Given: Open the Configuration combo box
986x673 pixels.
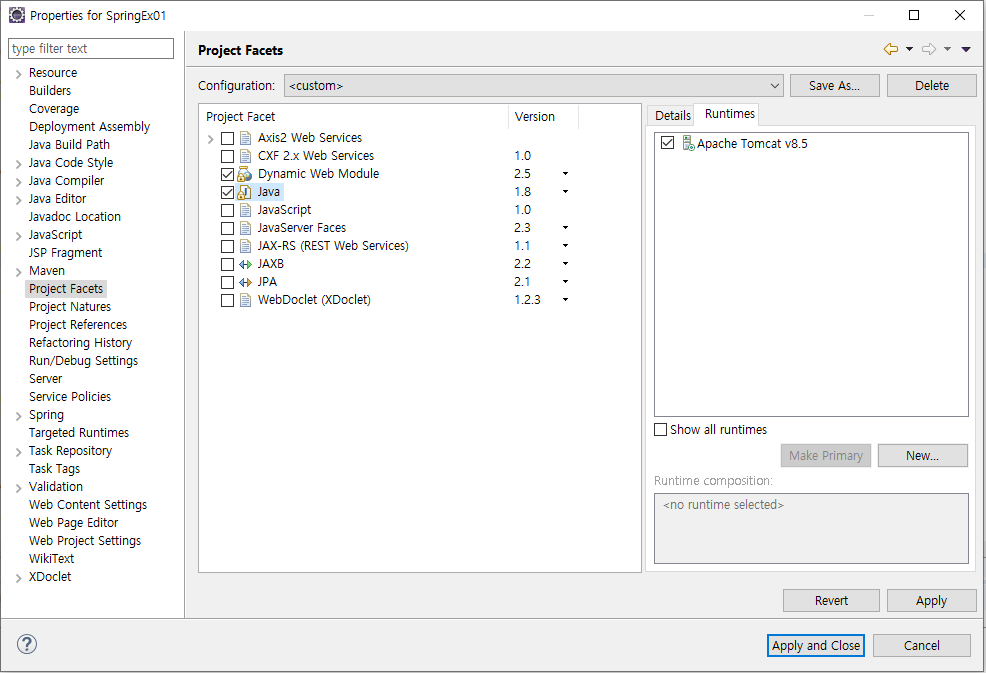Looking at the screenshot, I should pyautogui.click(x=533, y=86).
